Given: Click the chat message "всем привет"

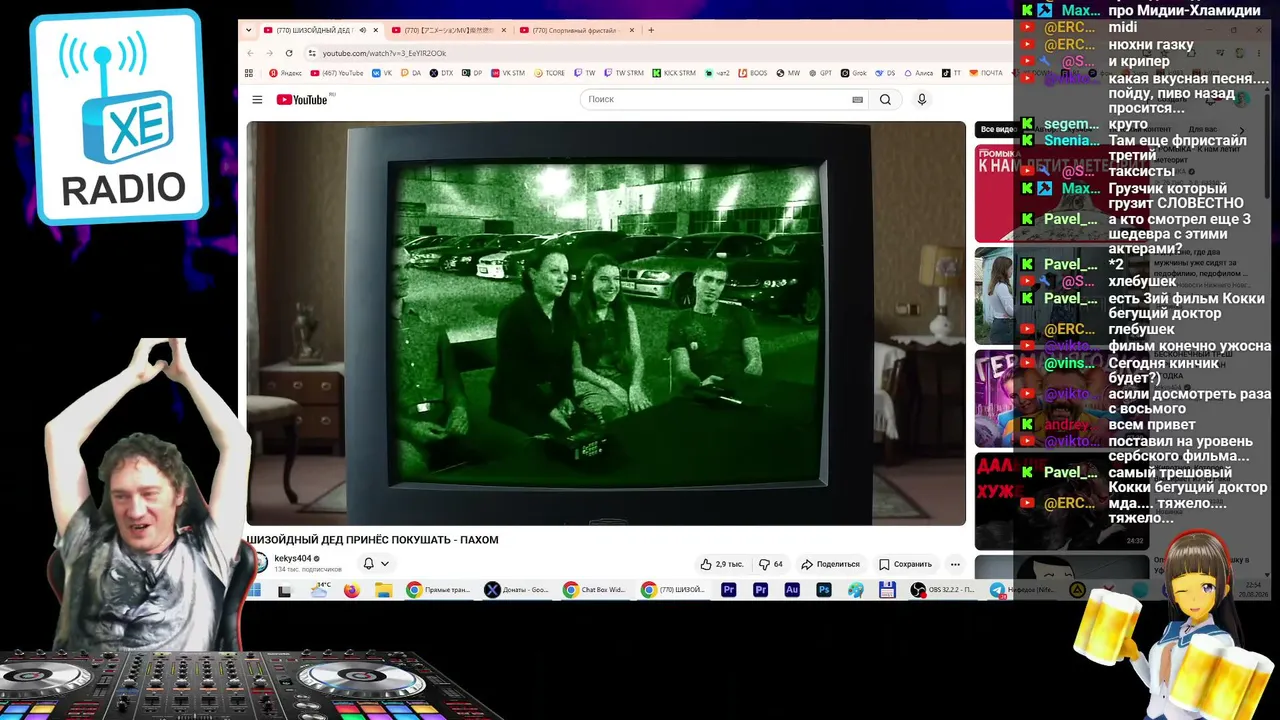Looking at the screenshot, I should (1151, 425).
